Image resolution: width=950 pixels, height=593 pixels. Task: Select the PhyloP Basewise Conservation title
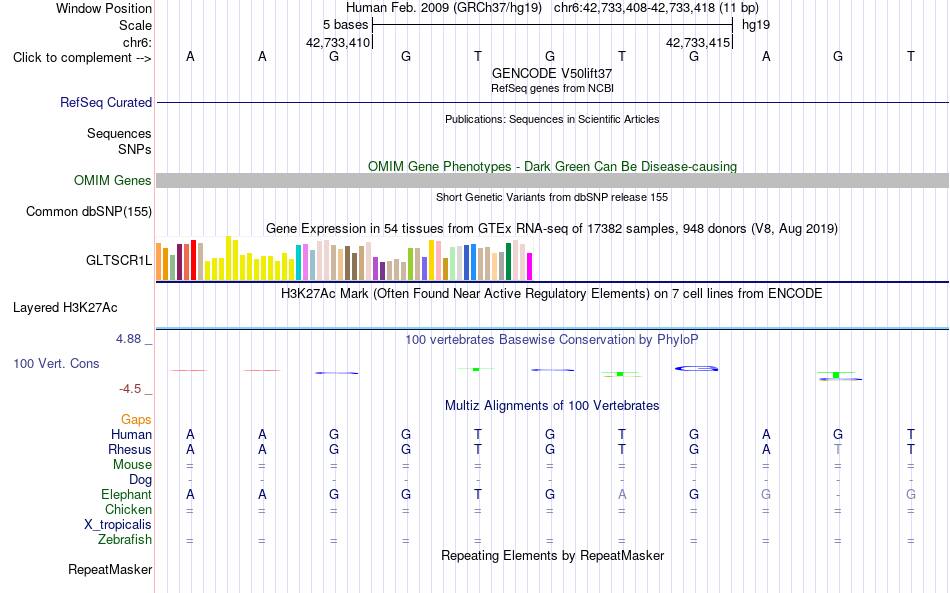(x=552, y=340)
